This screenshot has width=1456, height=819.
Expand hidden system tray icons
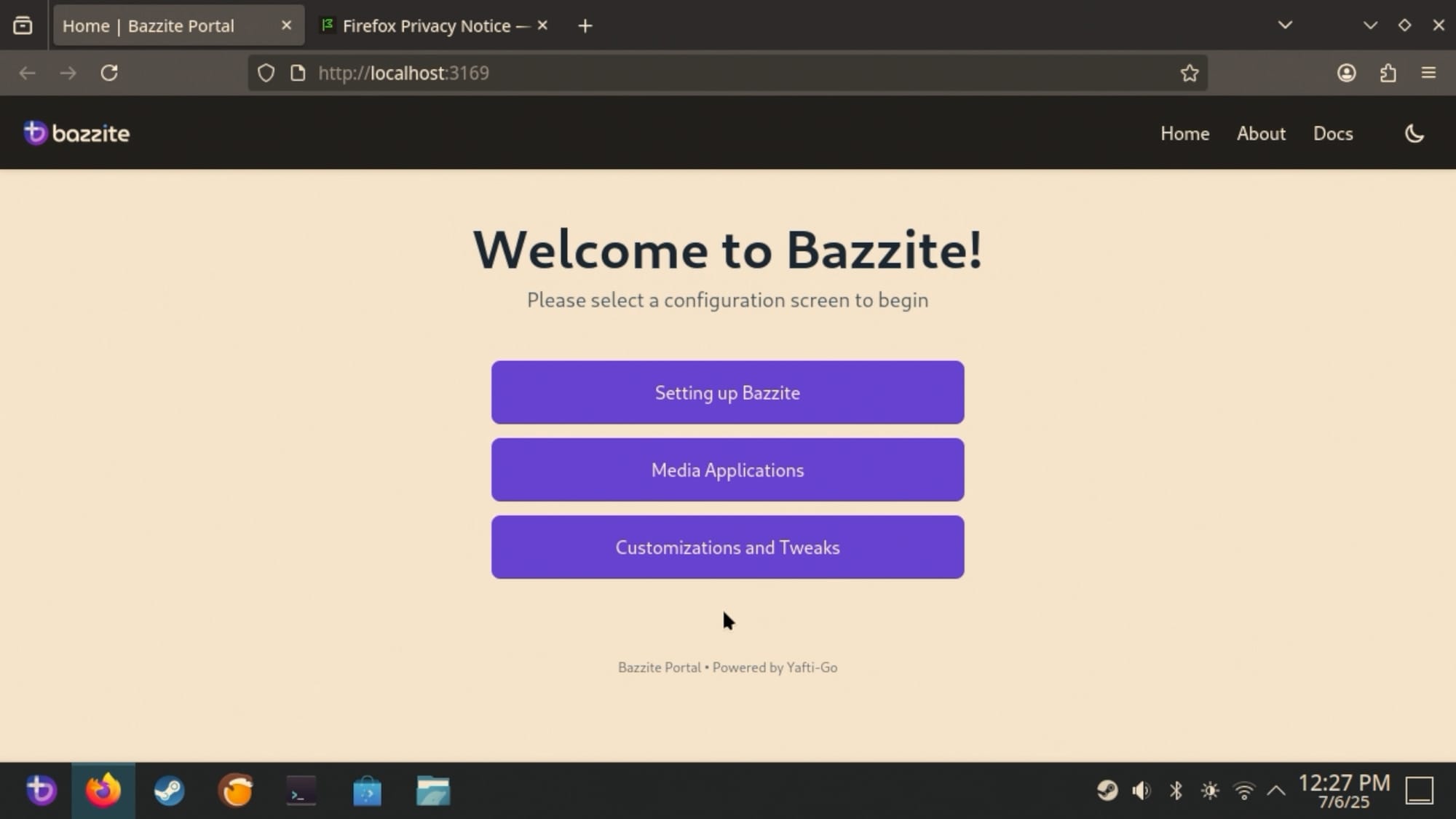(x=1276, y=791)
